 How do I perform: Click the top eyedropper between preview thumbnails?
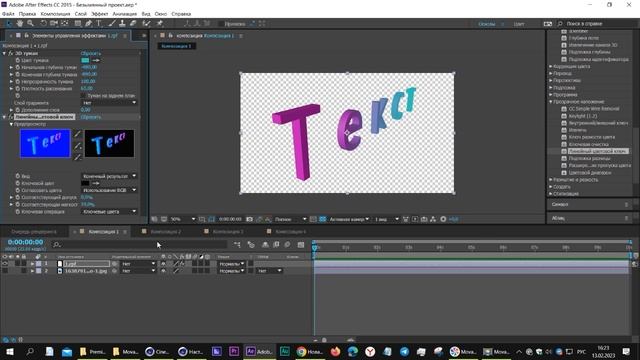pyautogui.click(x=77, y=134)
